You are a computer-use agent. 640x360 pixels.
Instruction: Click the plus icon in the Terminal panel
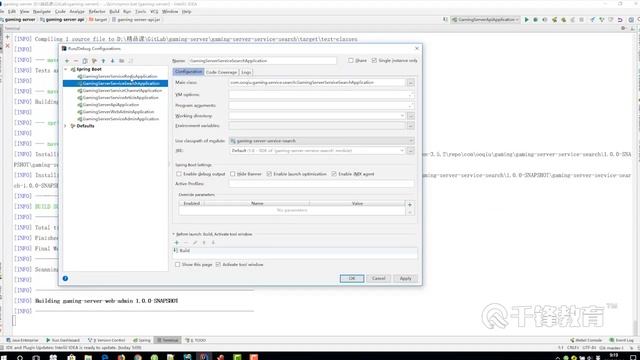point(7,37)
